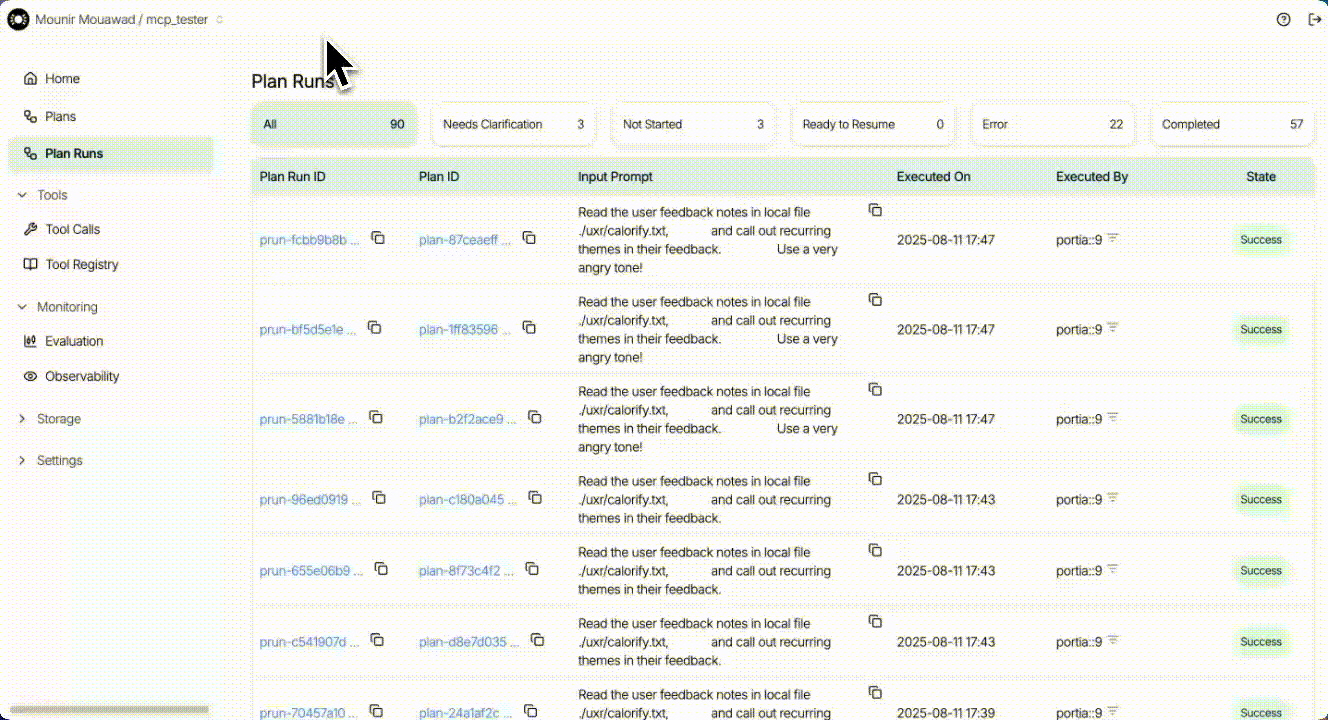
Task: Filter by executor in prun-655e06b9 row
Action: point(1112,568)
